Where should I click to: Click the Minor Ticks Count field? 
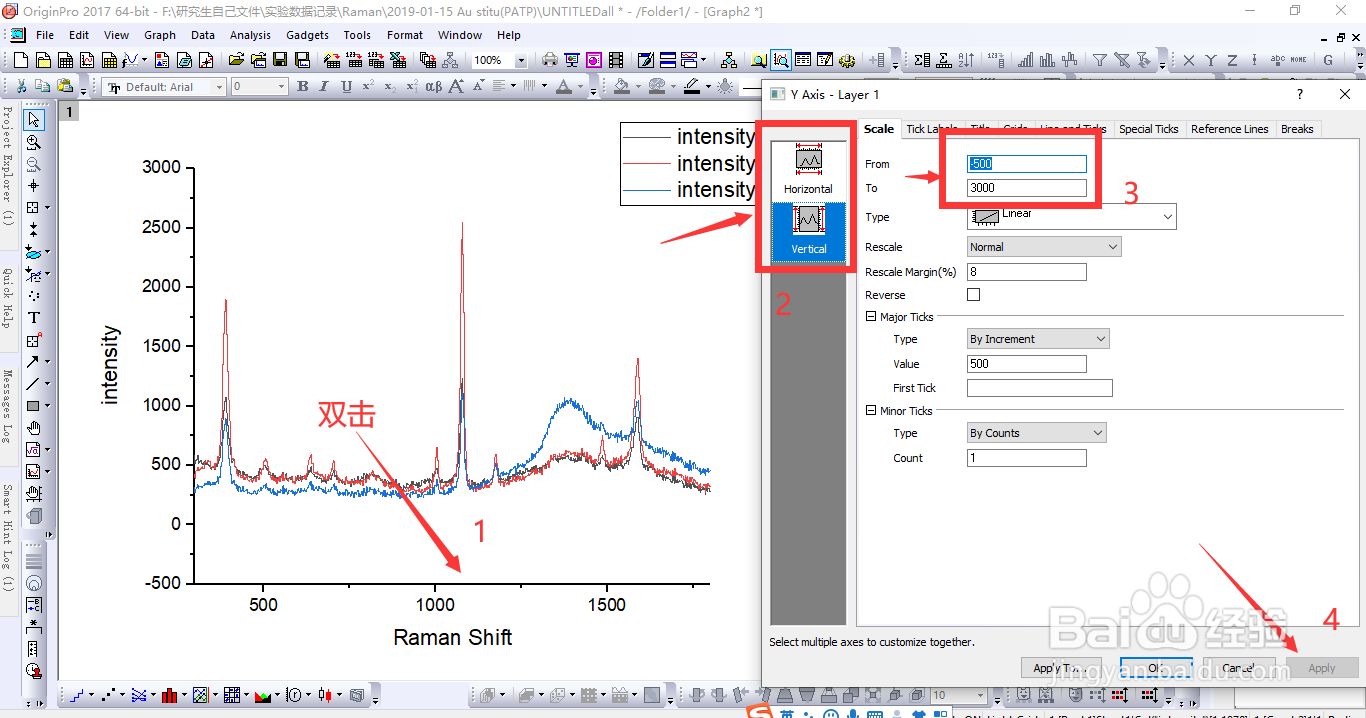[1026, 458]
